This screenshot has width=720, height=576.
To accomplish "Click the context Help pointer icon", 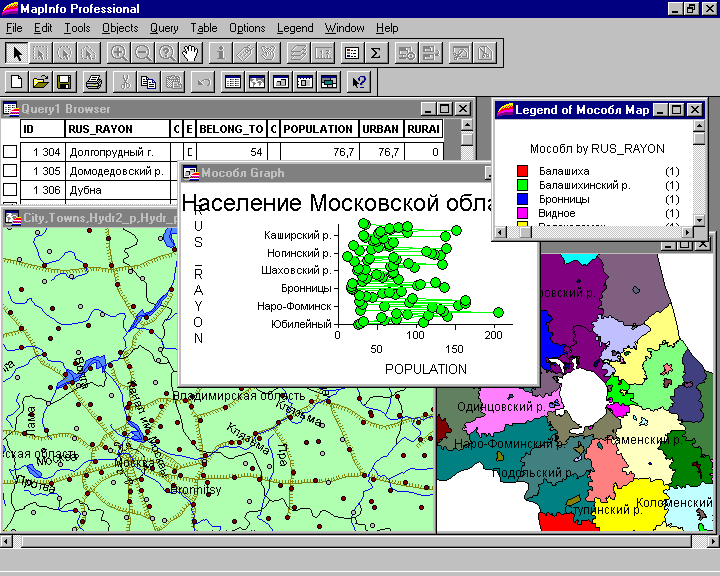I will coord(359,83).
